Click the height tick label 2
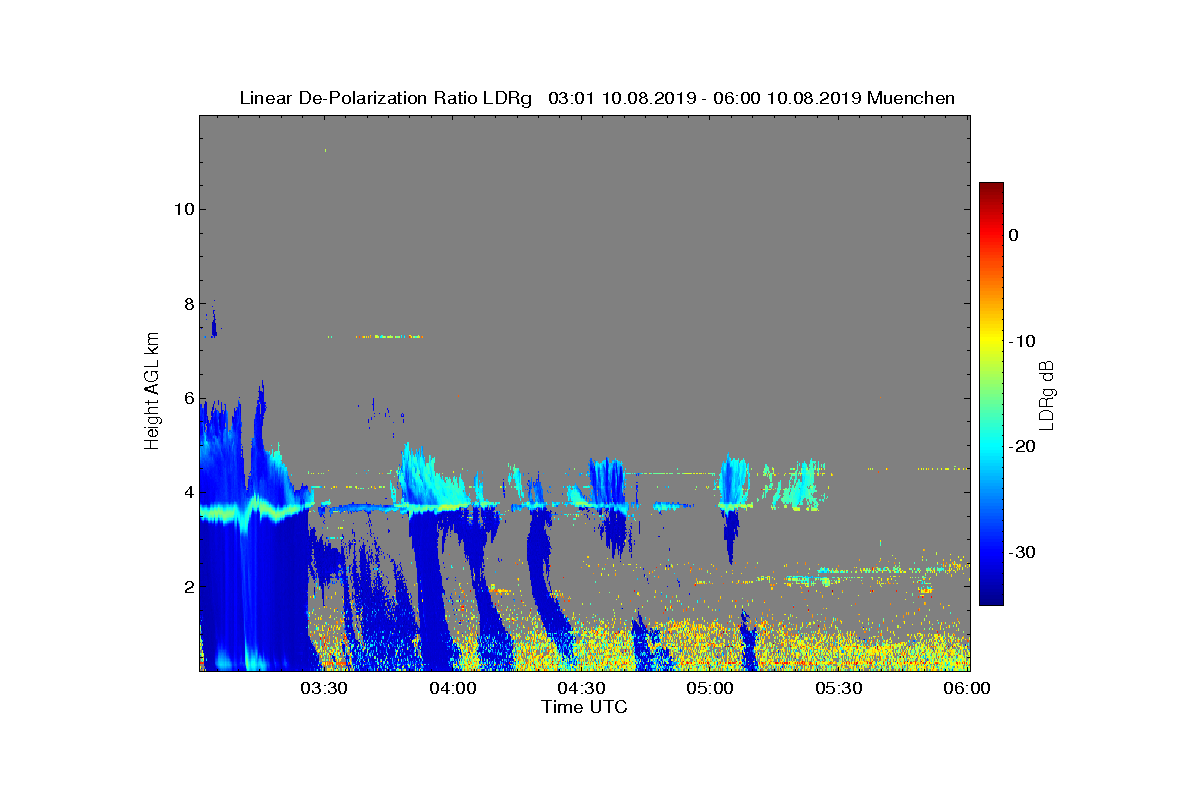The height and width of the screenshot is (800, 1200). [187, 586]
